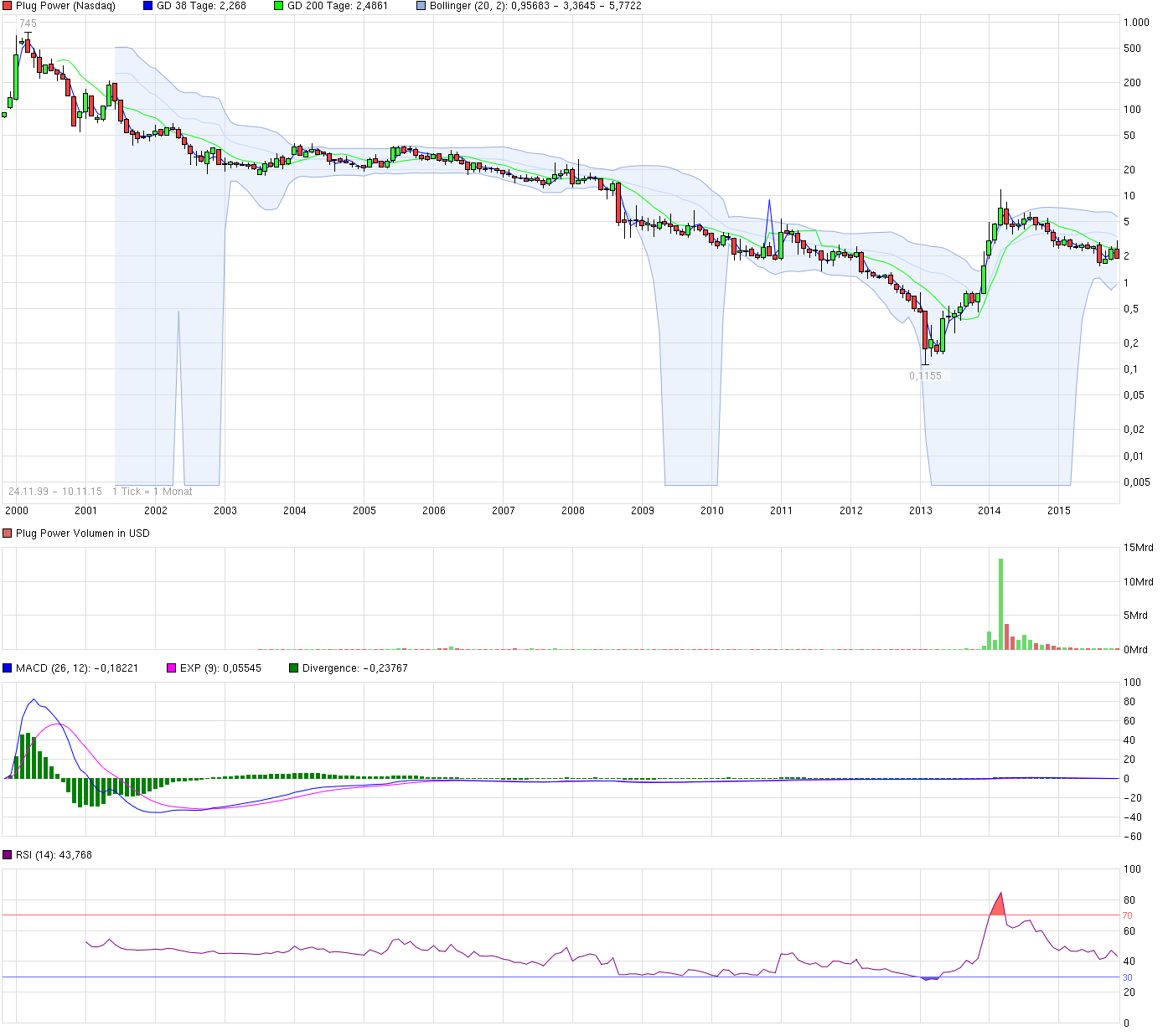Screen dimensions: 1168x1036
Task: Click the '200' price axis label
Action: tap(1132, 83)
